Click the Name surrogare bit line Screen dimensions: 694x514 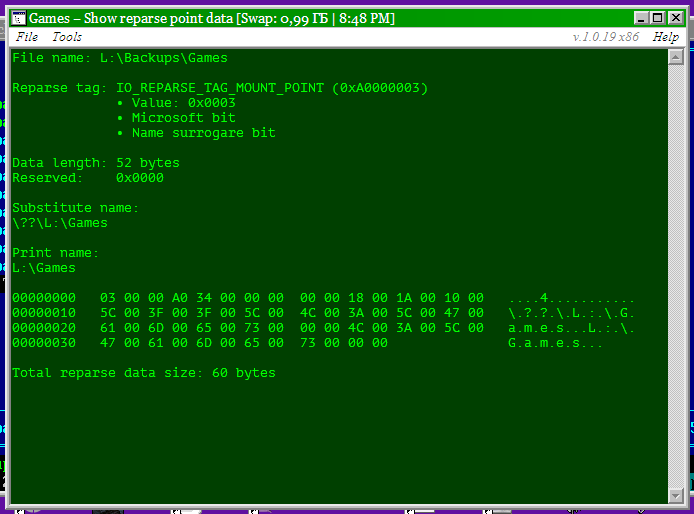coord(204,133)
